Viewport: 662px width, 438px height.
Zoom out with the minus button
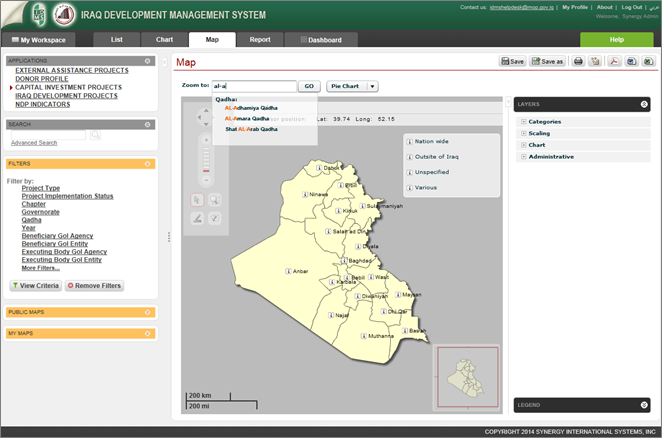tap(206, 180)
